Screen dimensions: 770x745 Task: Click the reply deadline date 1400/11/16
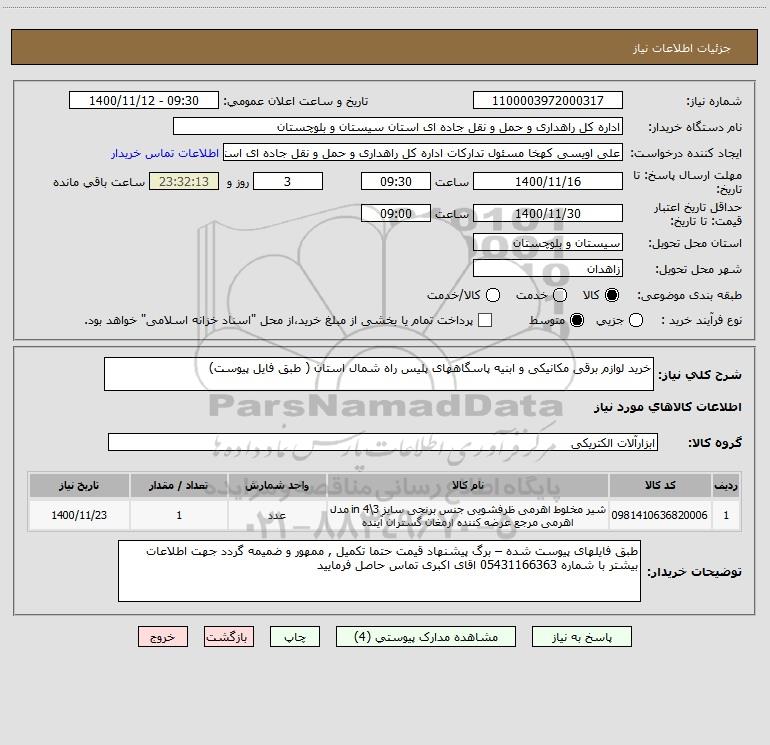(548, 181)
